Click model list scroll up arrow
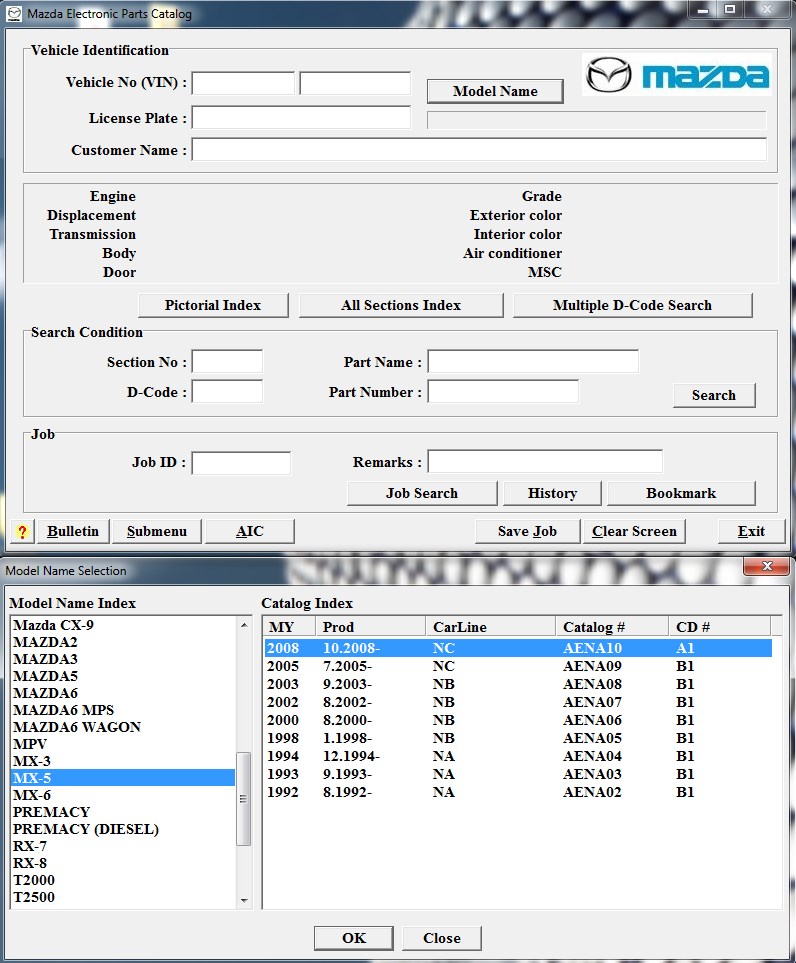This screenshot has width=796, height=963. tap(244, 625)
